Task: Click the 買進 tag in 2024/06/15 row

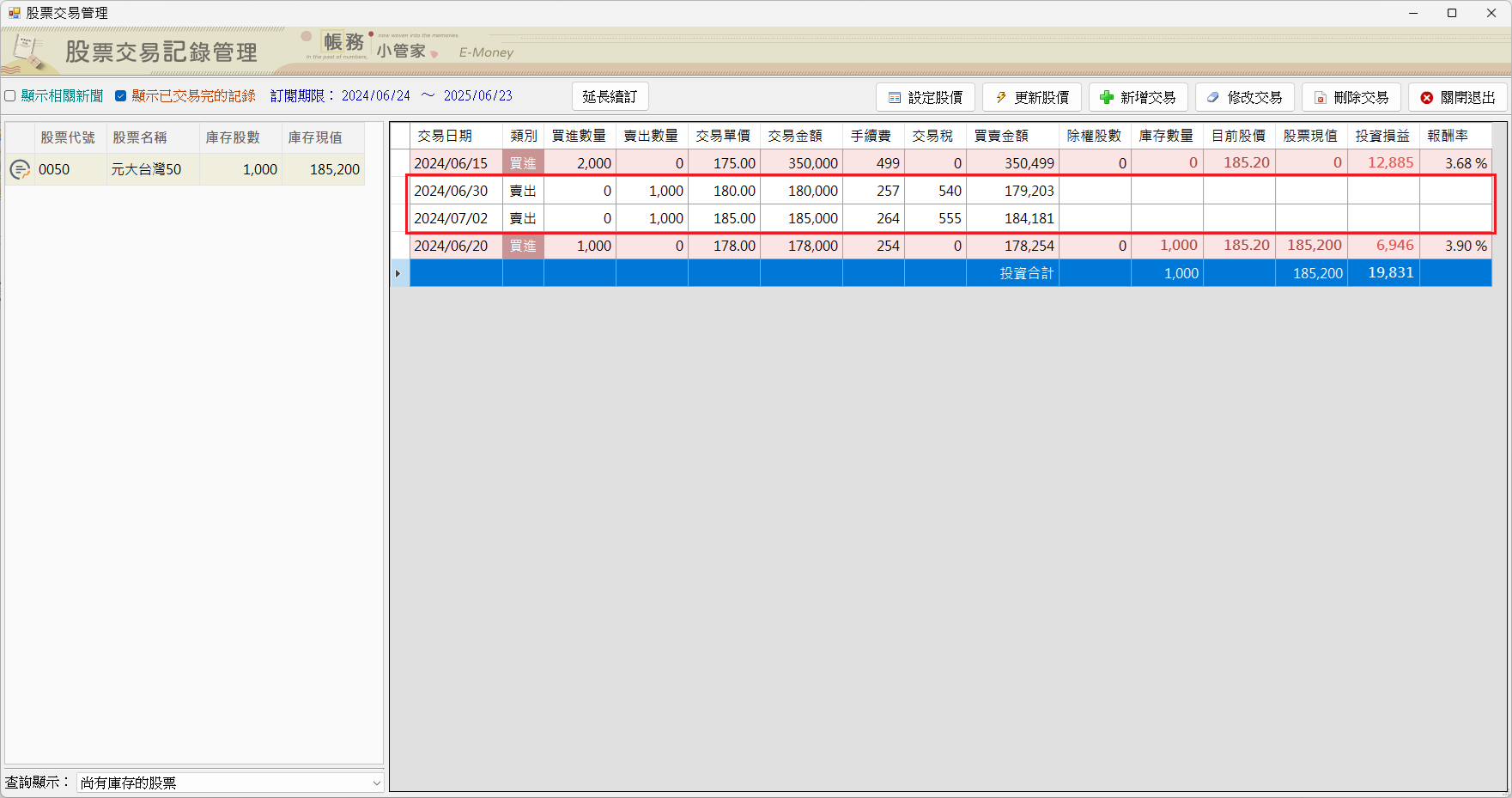Action: point(523,163)
